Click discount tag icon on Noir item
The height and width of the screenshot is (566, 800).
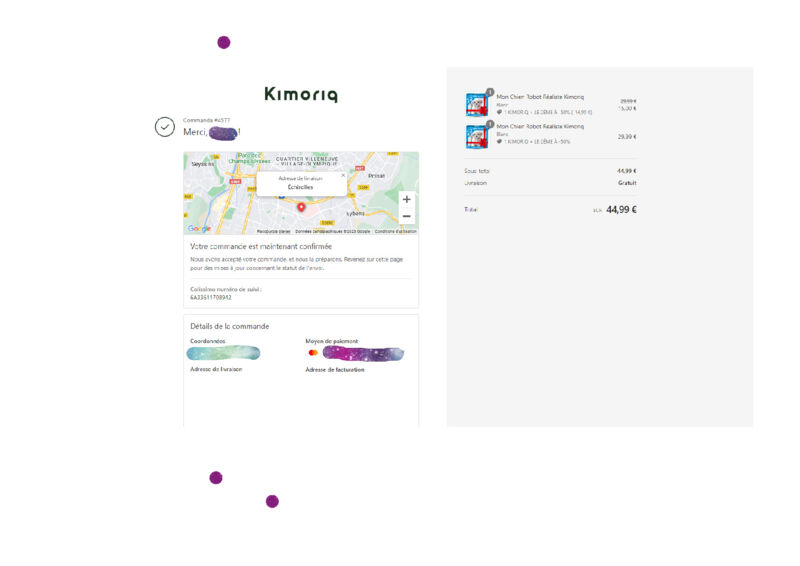499,112
